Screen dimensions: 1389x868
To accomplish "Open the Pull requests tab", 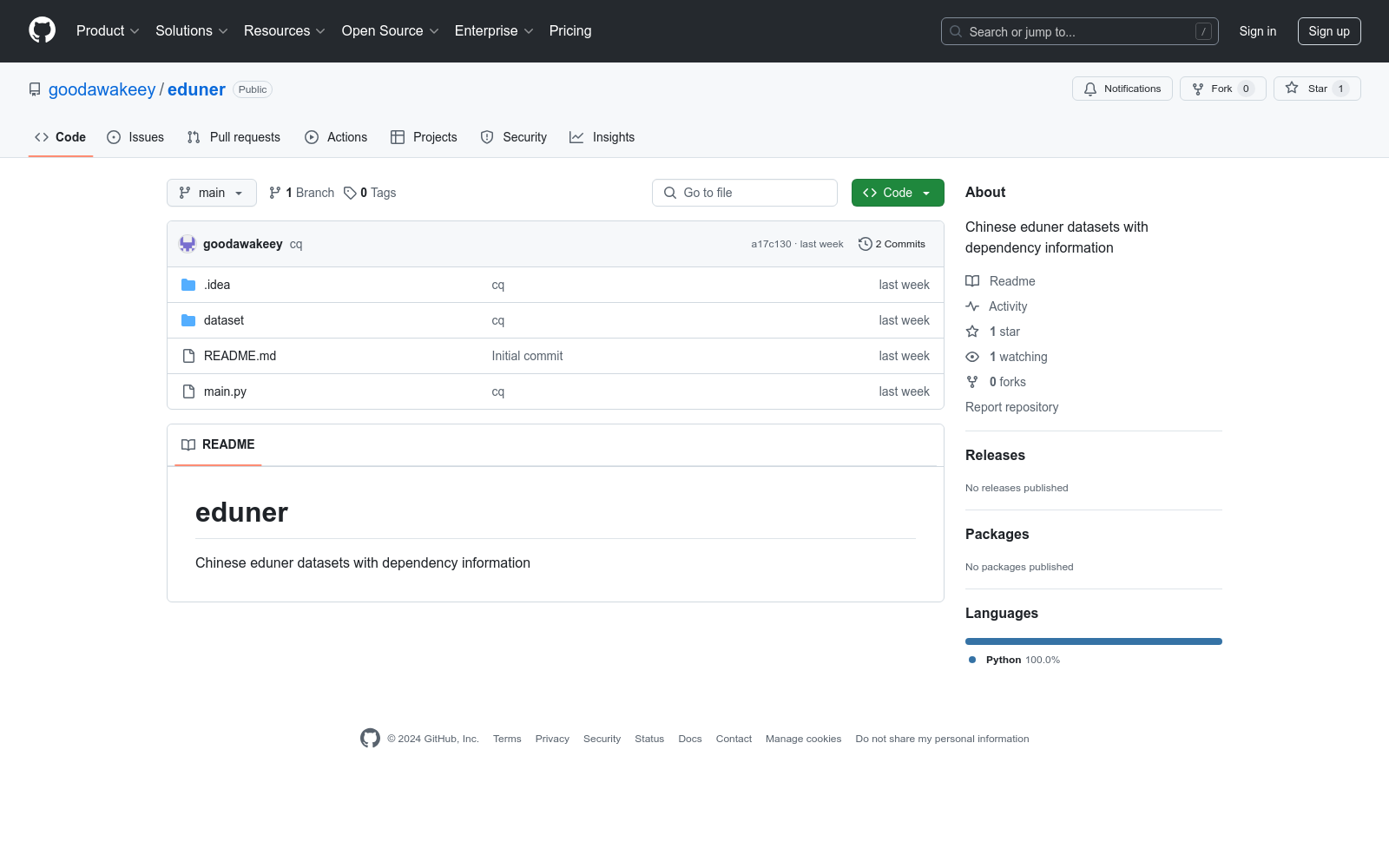I will click(x=234, y=137).
